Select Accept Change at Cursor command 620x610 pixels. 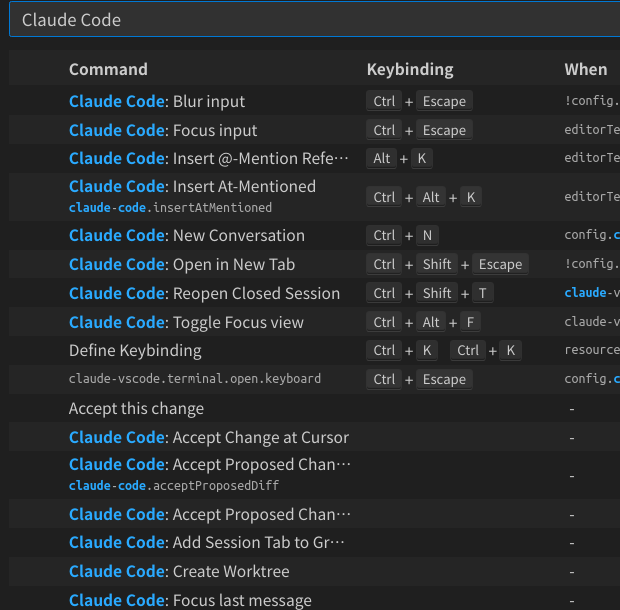(x=314, y=437)
